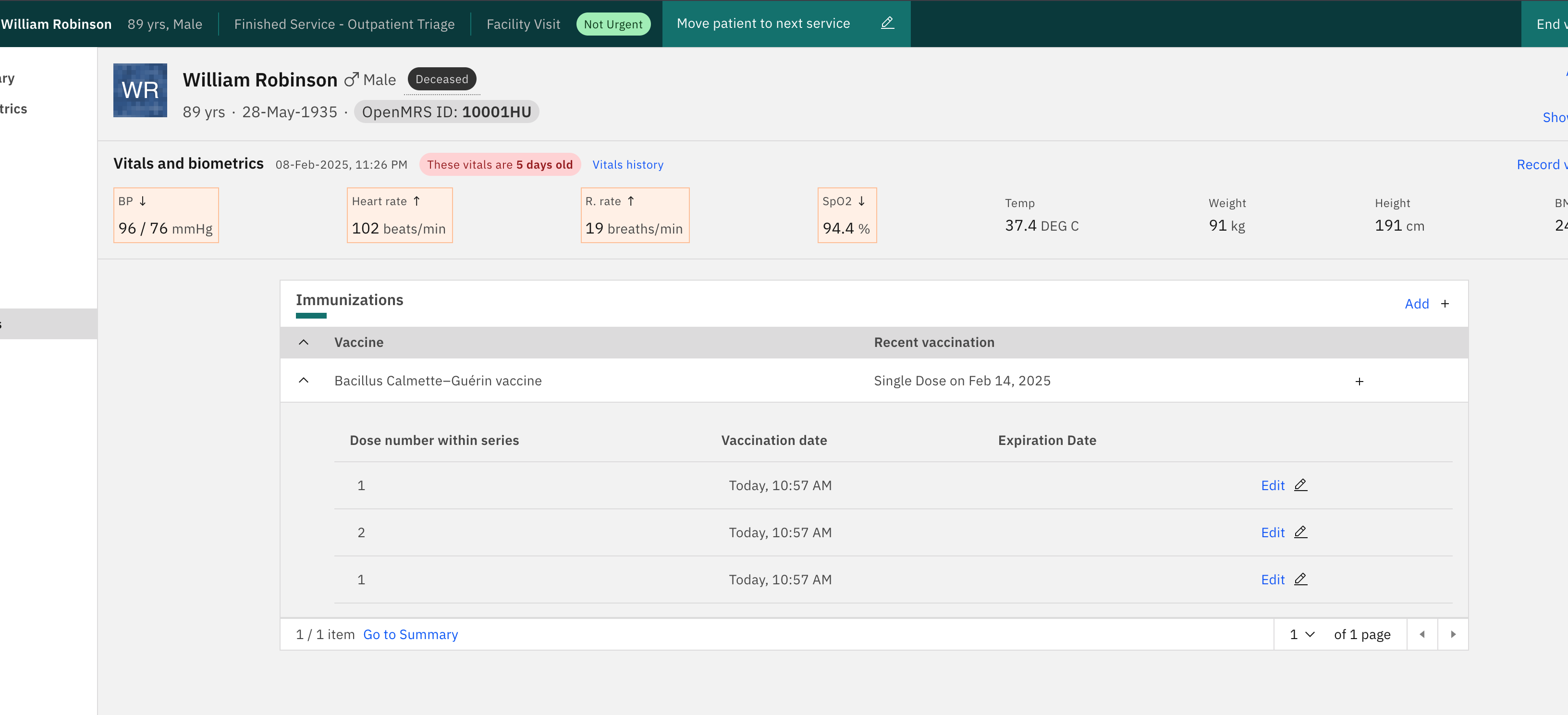Click the Height 191 cm value
The width and height of the screenshot is (1568, 715).
[x=1399, y=225]
